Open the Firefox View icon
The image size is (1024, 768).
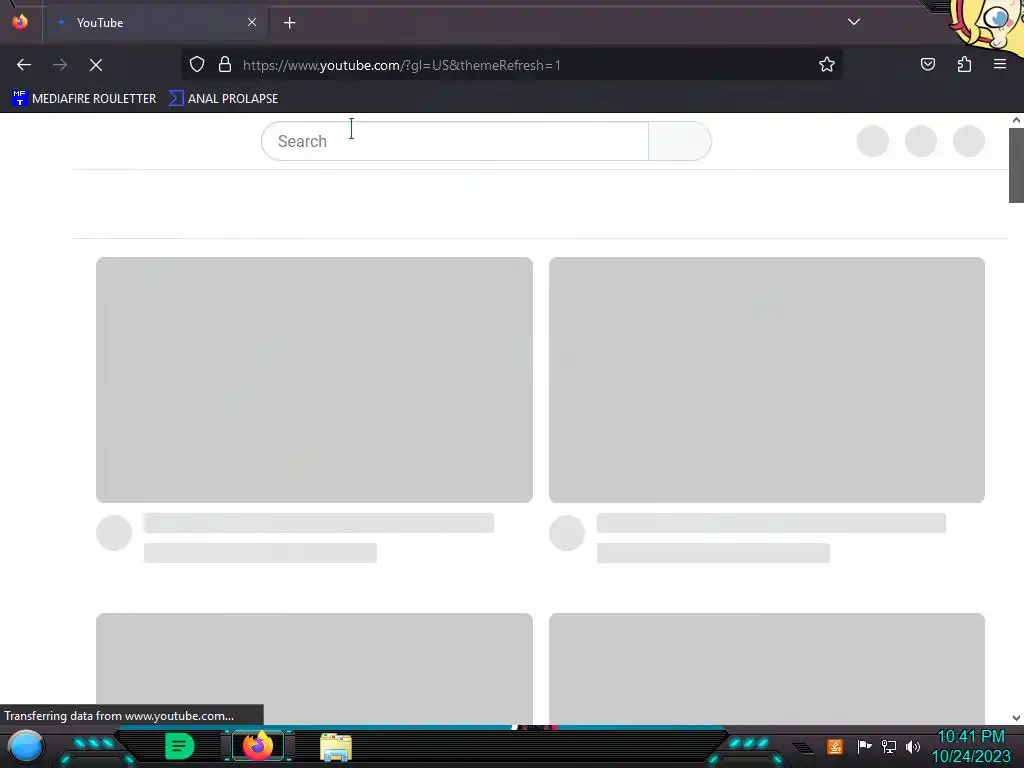(20, 22)
